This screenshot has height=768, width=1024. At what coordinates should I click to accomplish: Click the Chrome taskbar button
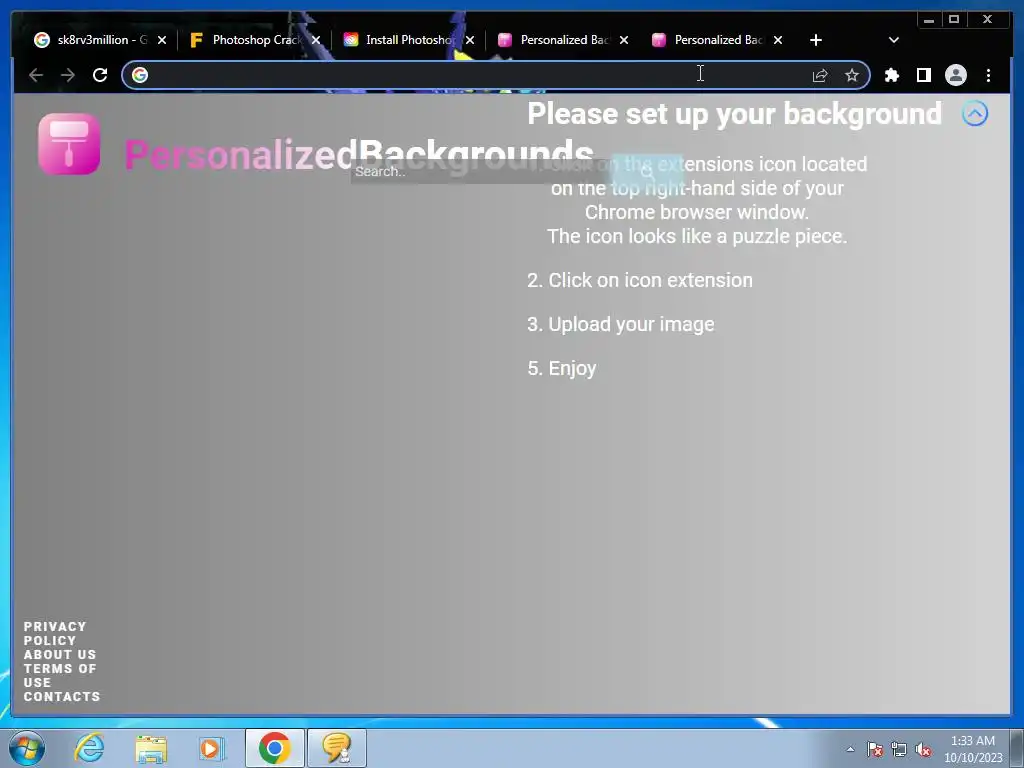(x=274, y=748)
